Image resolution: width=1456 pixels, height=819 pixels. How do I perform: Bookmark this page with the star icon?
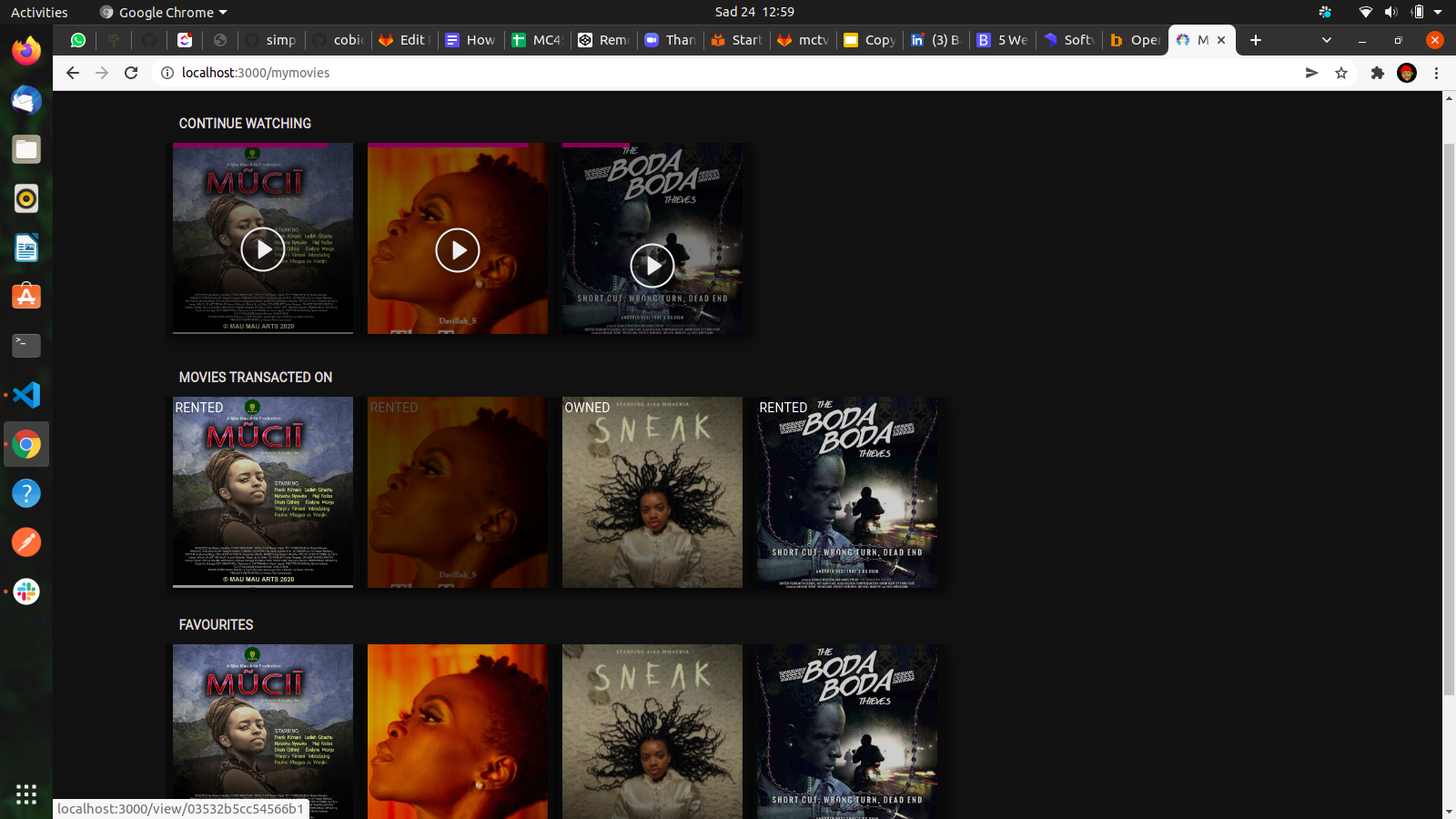coord(1341,73)
